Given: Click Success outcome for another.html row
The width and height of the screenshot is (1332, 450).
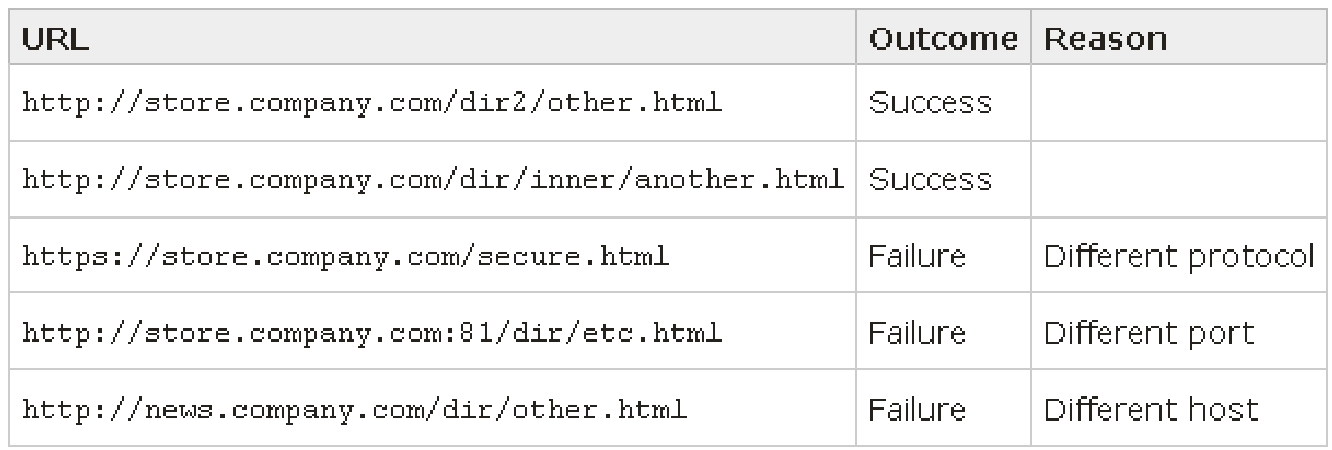Looking at the screenshot, I should pyautogui.click(x=930, y=179).
